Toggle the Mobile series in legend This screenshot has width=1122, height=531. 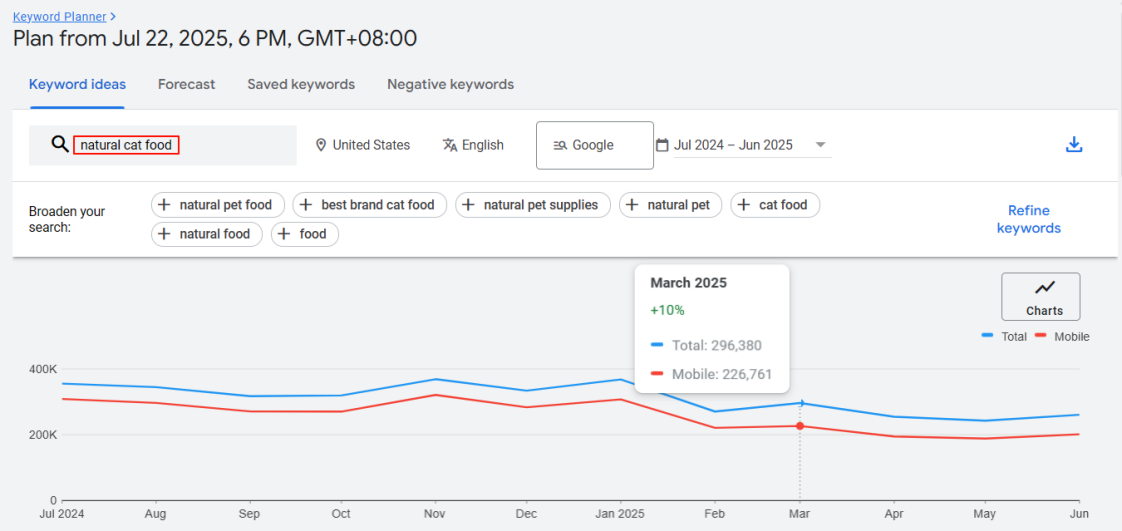coord(1062,337)
